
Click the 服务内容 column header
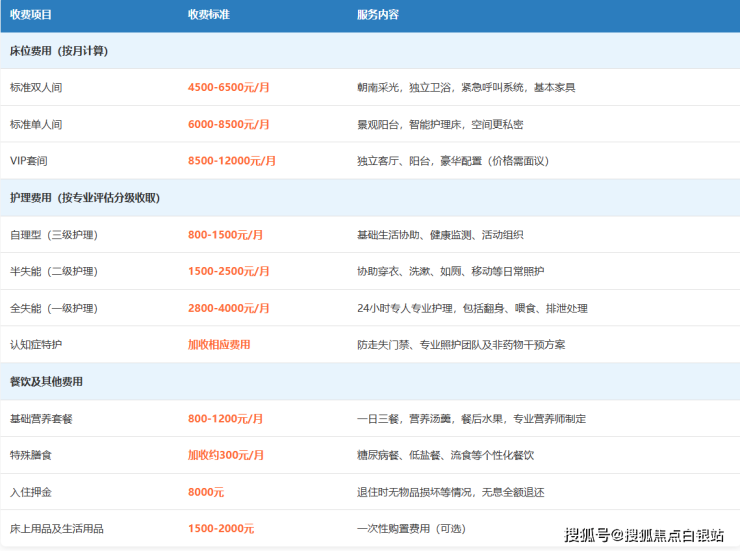[378, 14]
